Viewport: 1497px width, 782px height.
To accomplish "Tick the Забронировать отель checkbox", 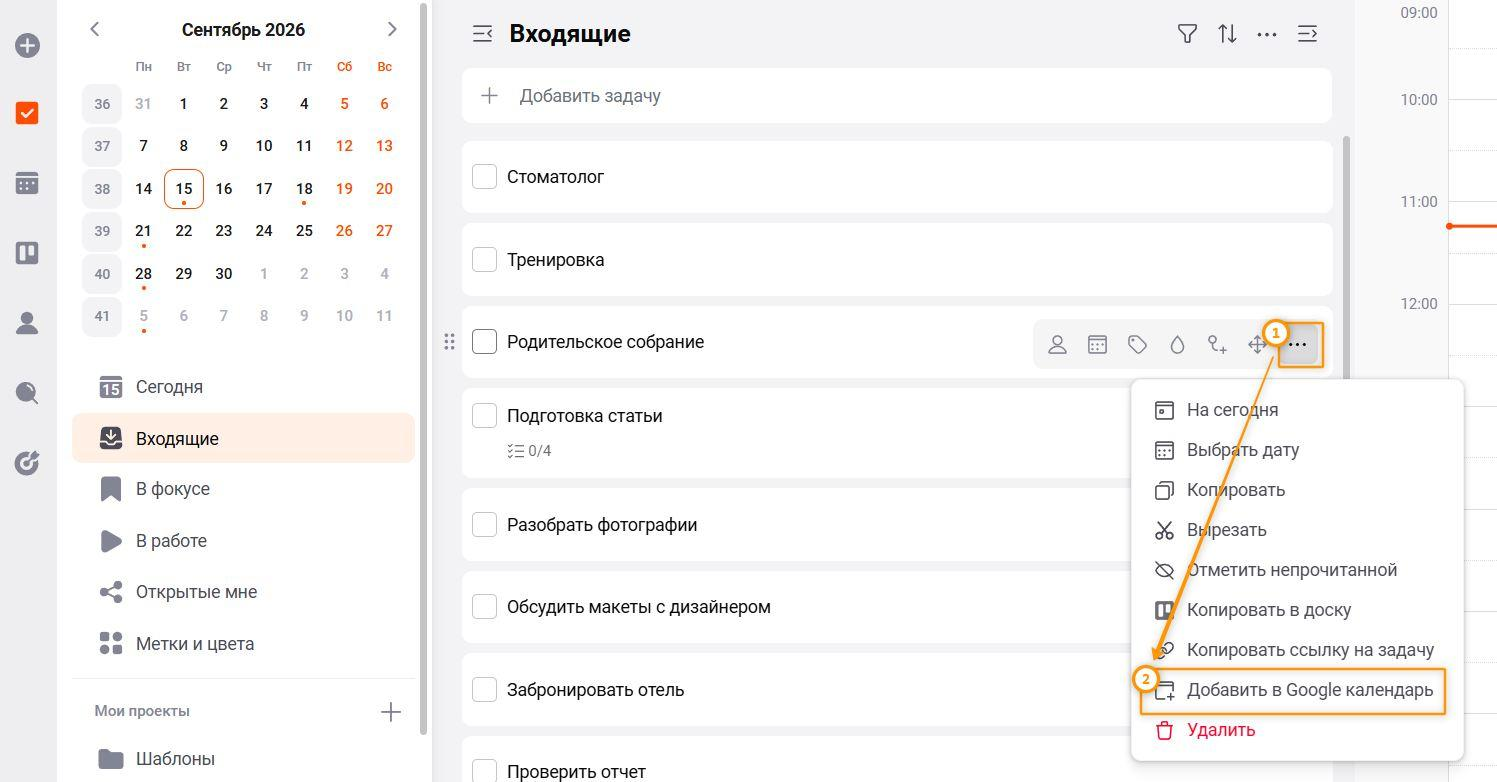I will [484, 690].
